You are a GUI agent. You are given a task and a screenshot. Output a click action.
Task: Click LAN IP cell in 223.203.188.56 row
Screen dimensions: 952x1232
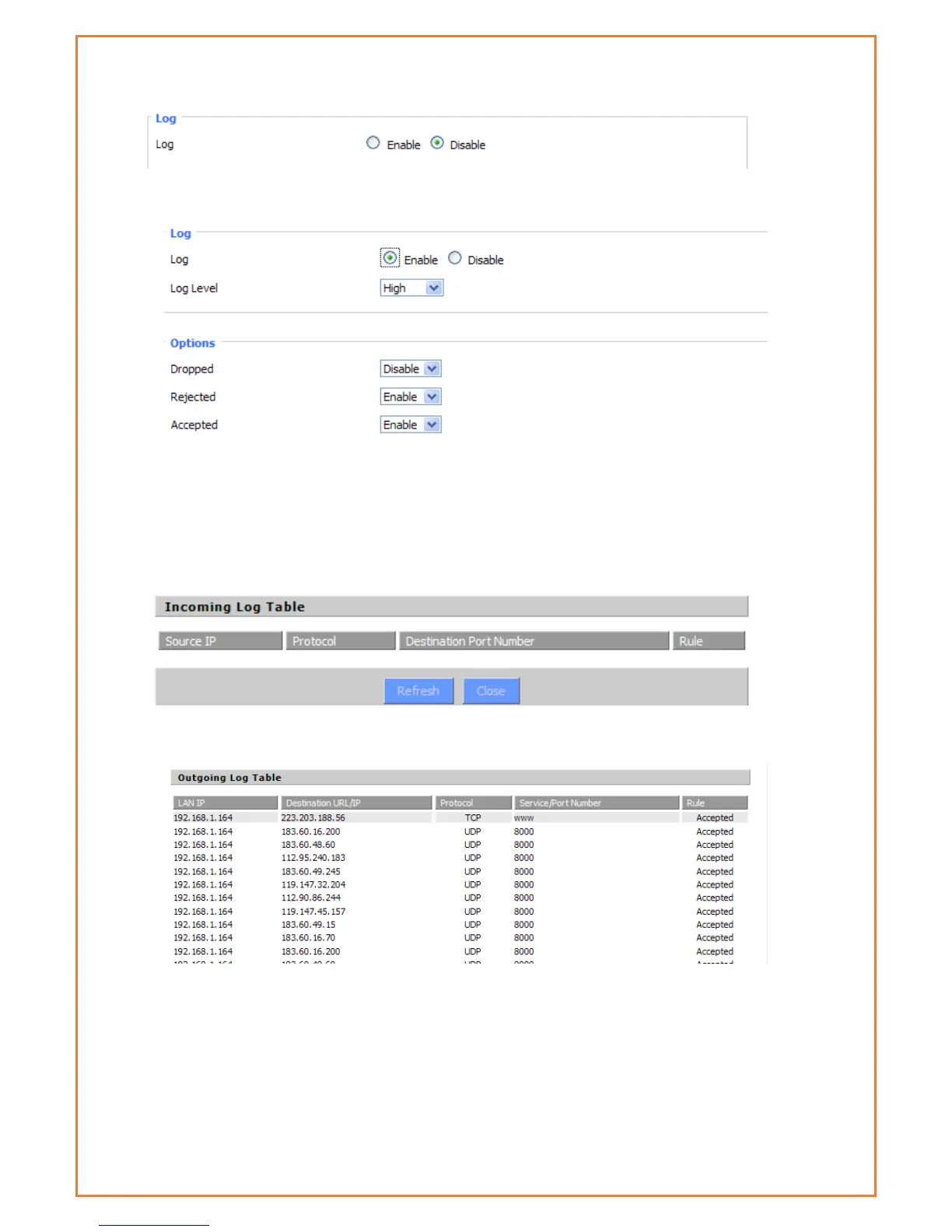click(x=203, y=817)
